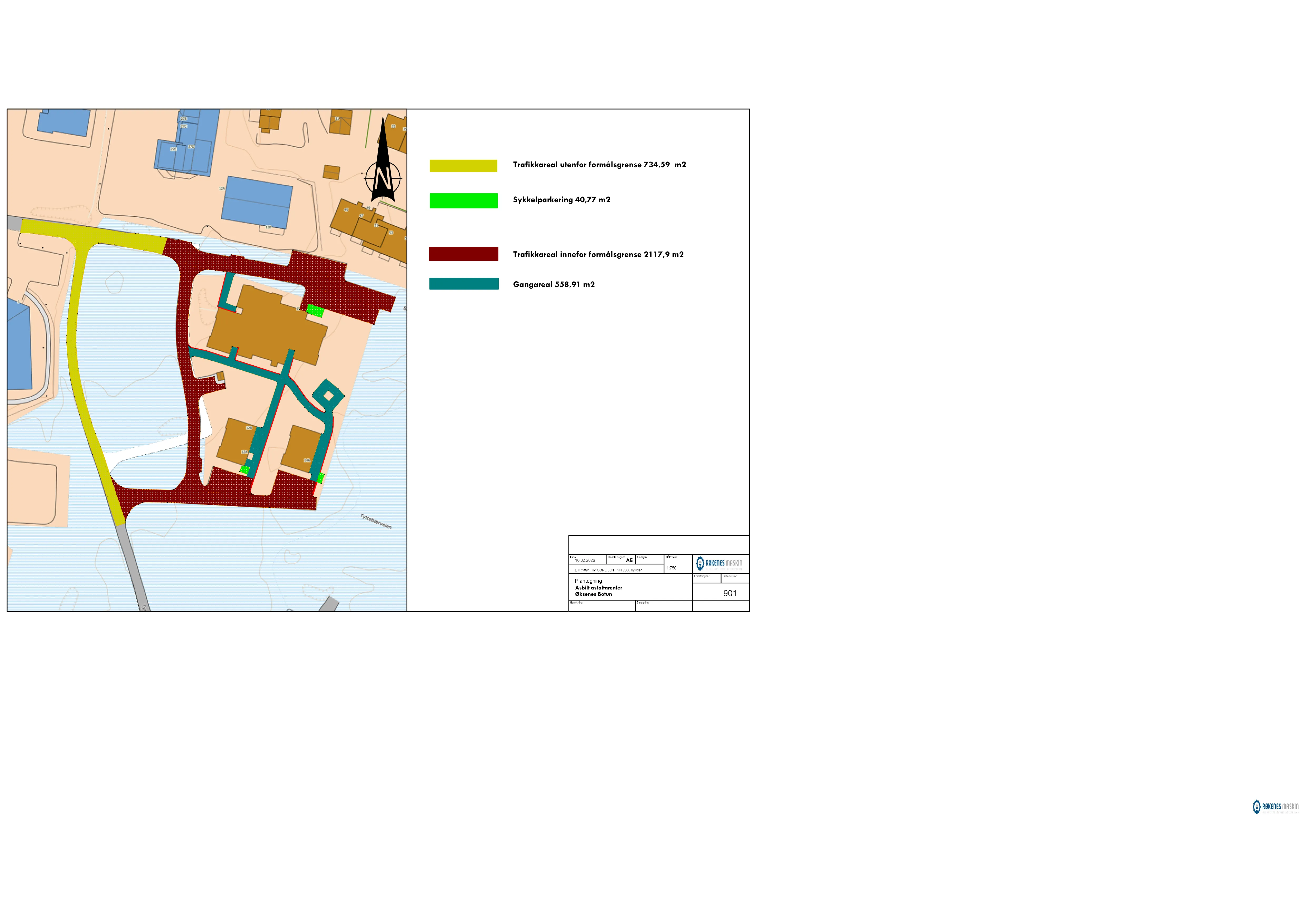
Task: Select the yellow legend color swatch
Action: (463, 166)
